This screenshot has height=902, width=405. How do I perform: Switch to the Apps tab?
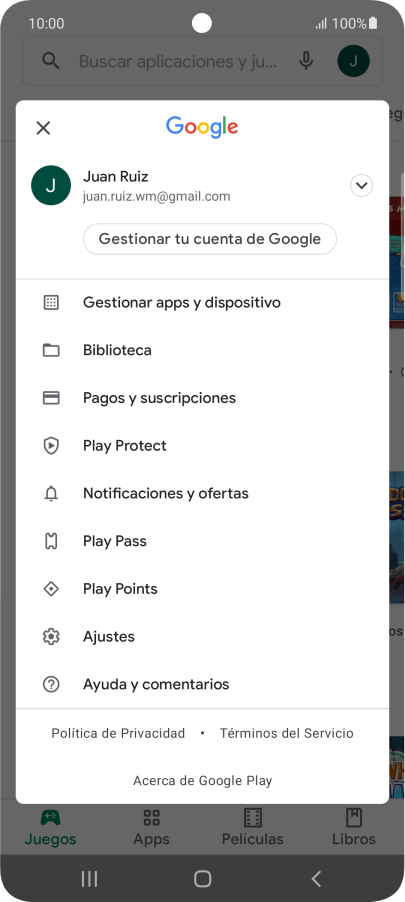pos(151,827)
